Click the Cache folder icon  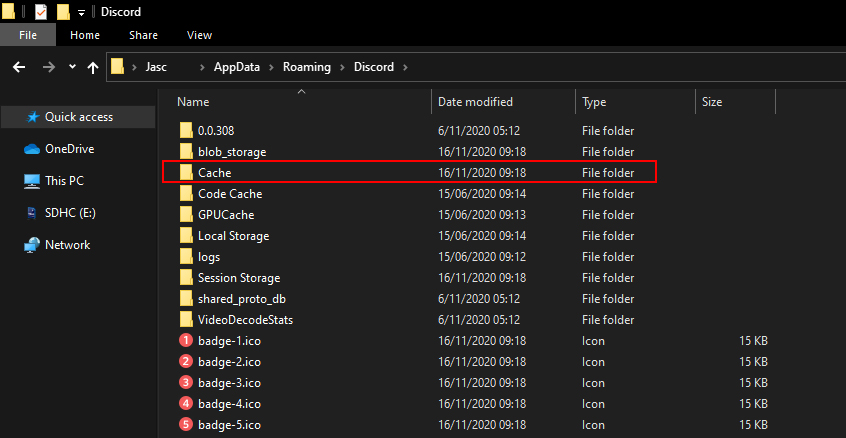tap(186, 172)
